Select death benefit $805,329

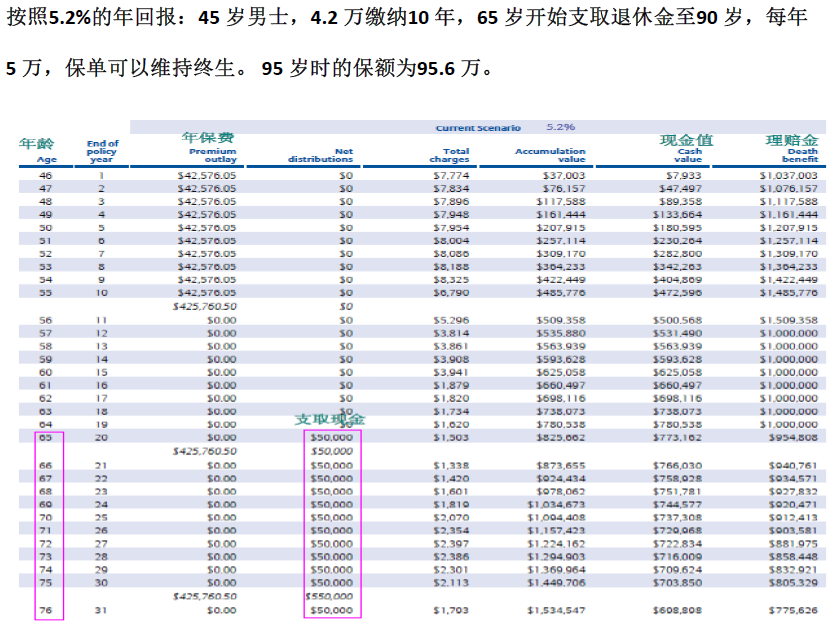click(793, 583)
